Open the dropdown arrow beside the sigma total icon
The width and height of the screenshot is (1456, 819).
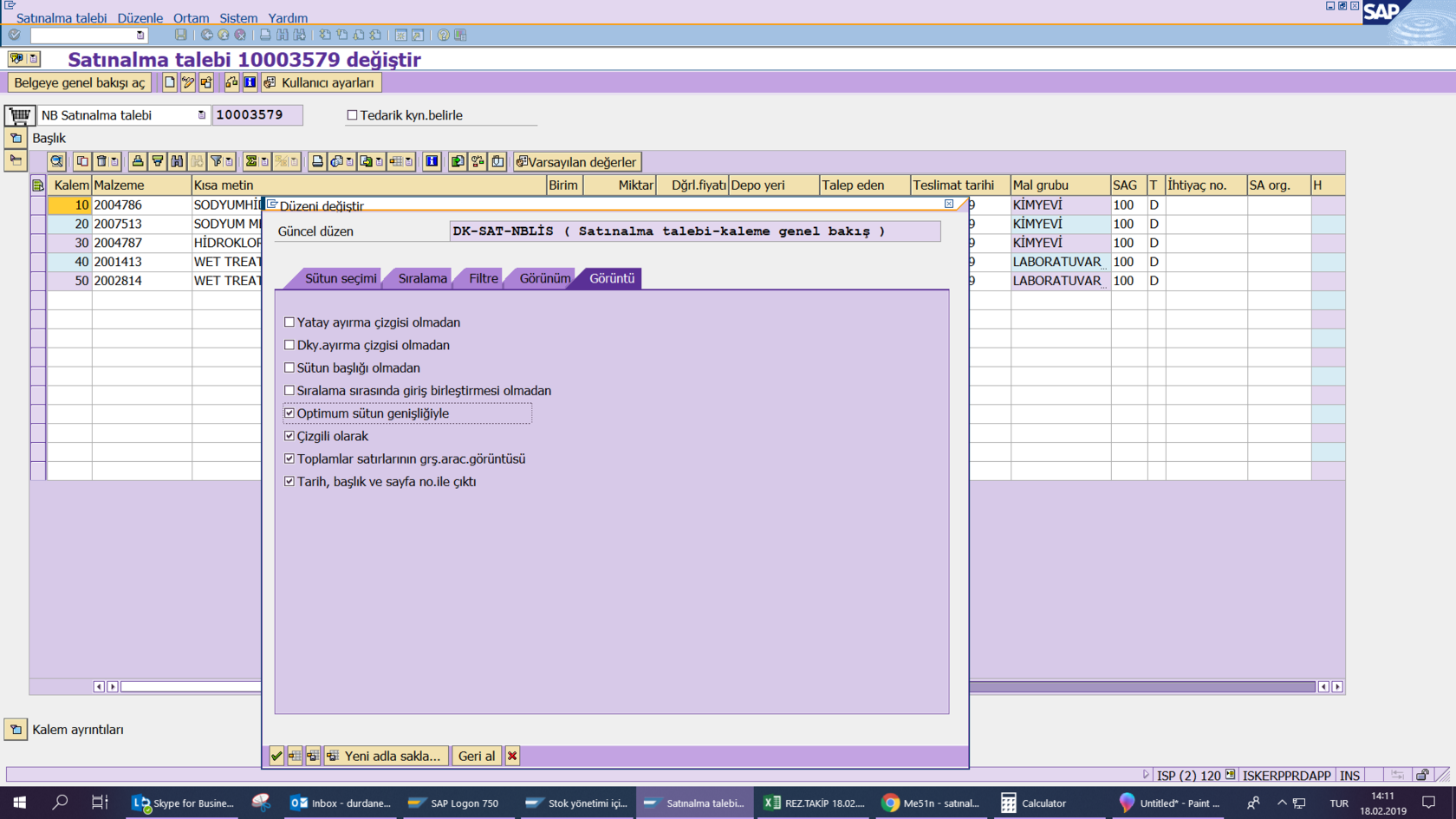(264, 161)
